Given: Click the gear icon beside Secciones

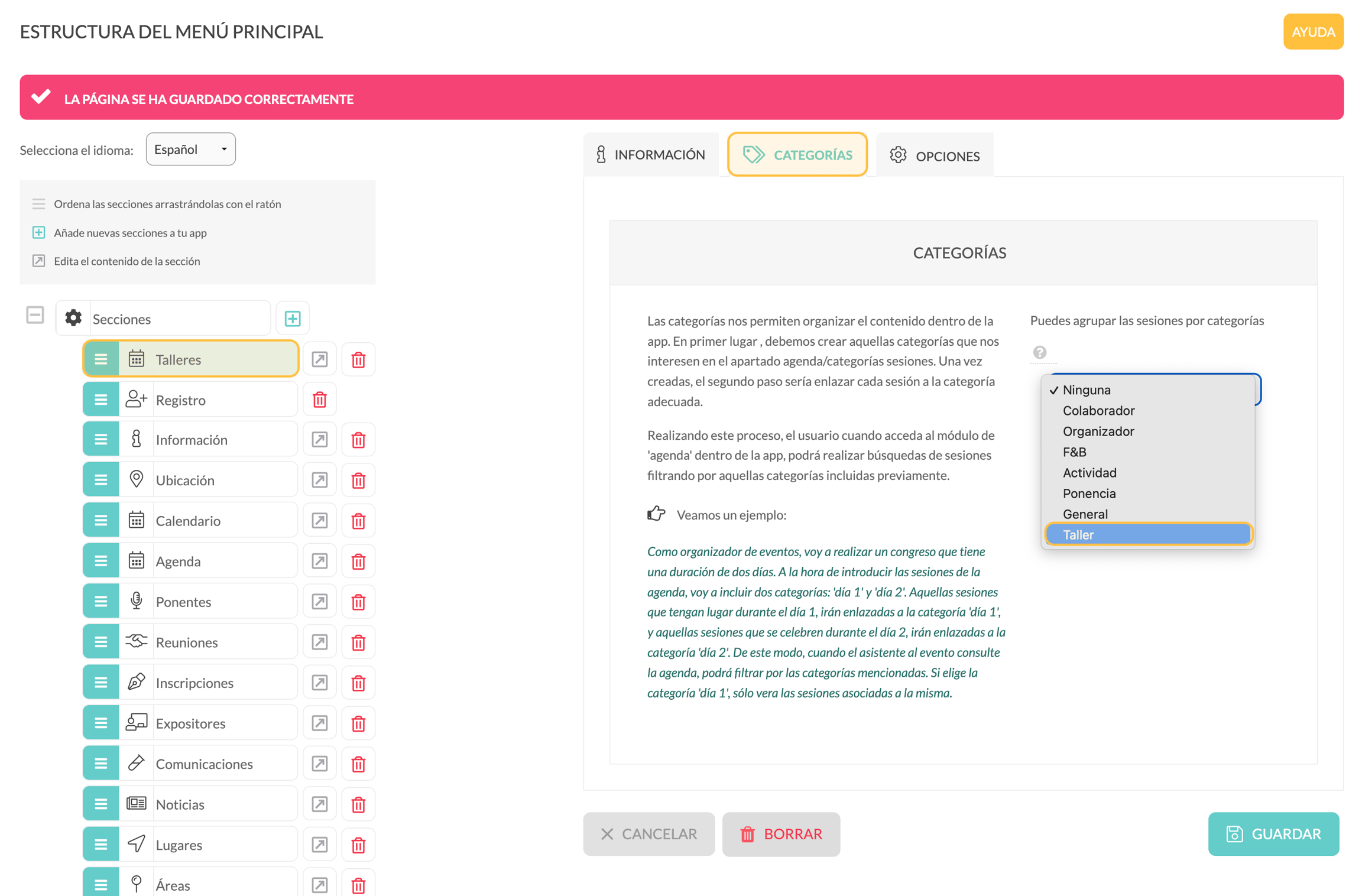Looking at the screenshot, I should (73, 318).
